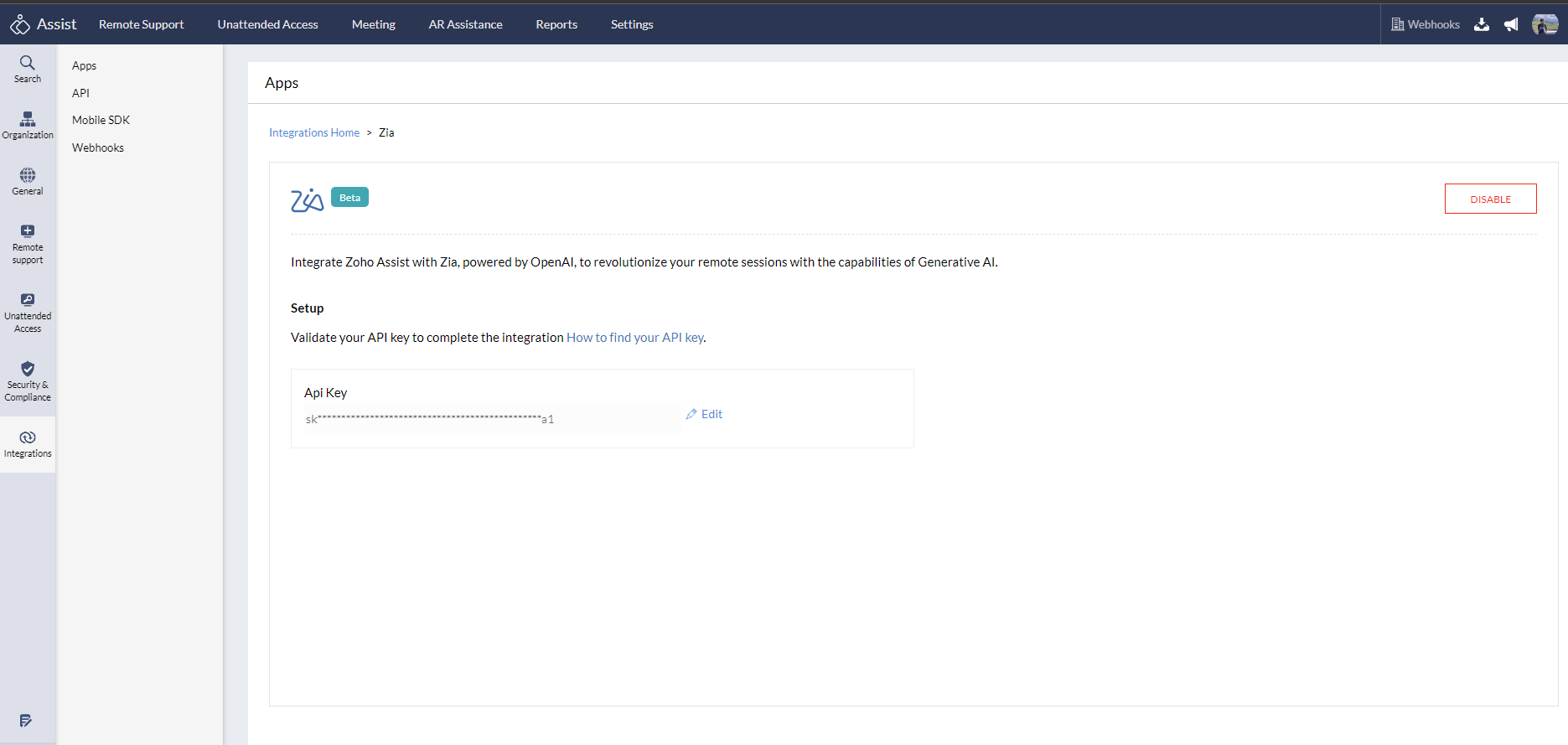Click the download icon in top bar
Viewport: 1568px width, 745px height.
point(1482,24)
